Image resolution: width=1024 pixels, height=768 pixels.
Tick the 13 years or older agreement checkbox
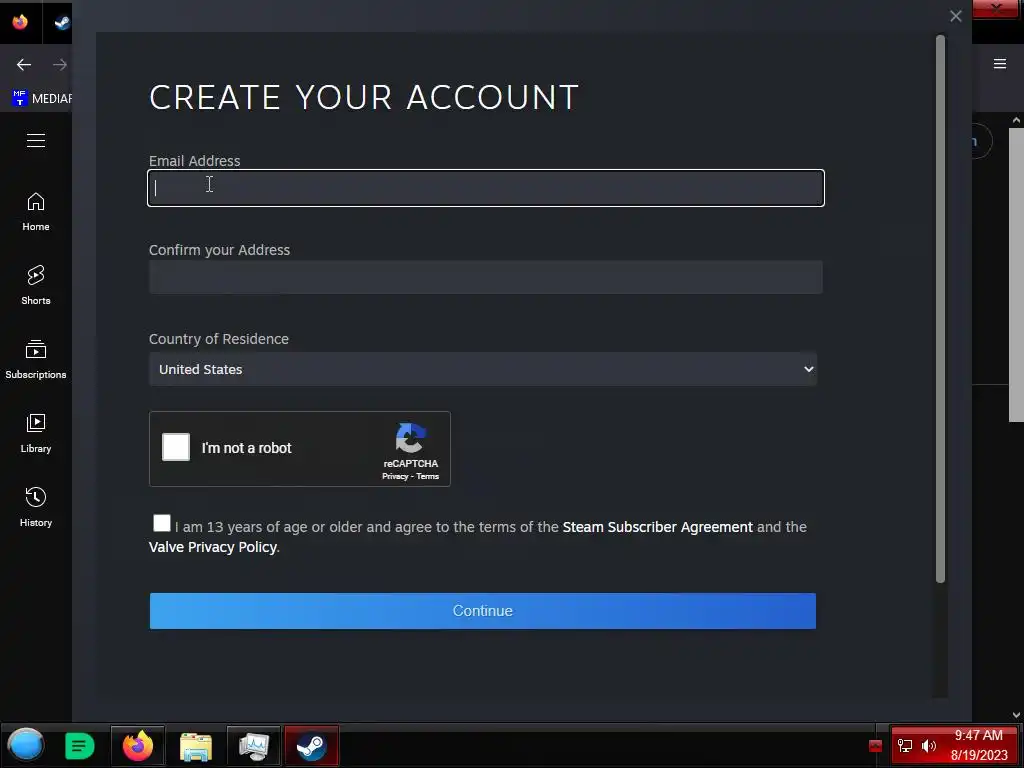pos(161,523)
